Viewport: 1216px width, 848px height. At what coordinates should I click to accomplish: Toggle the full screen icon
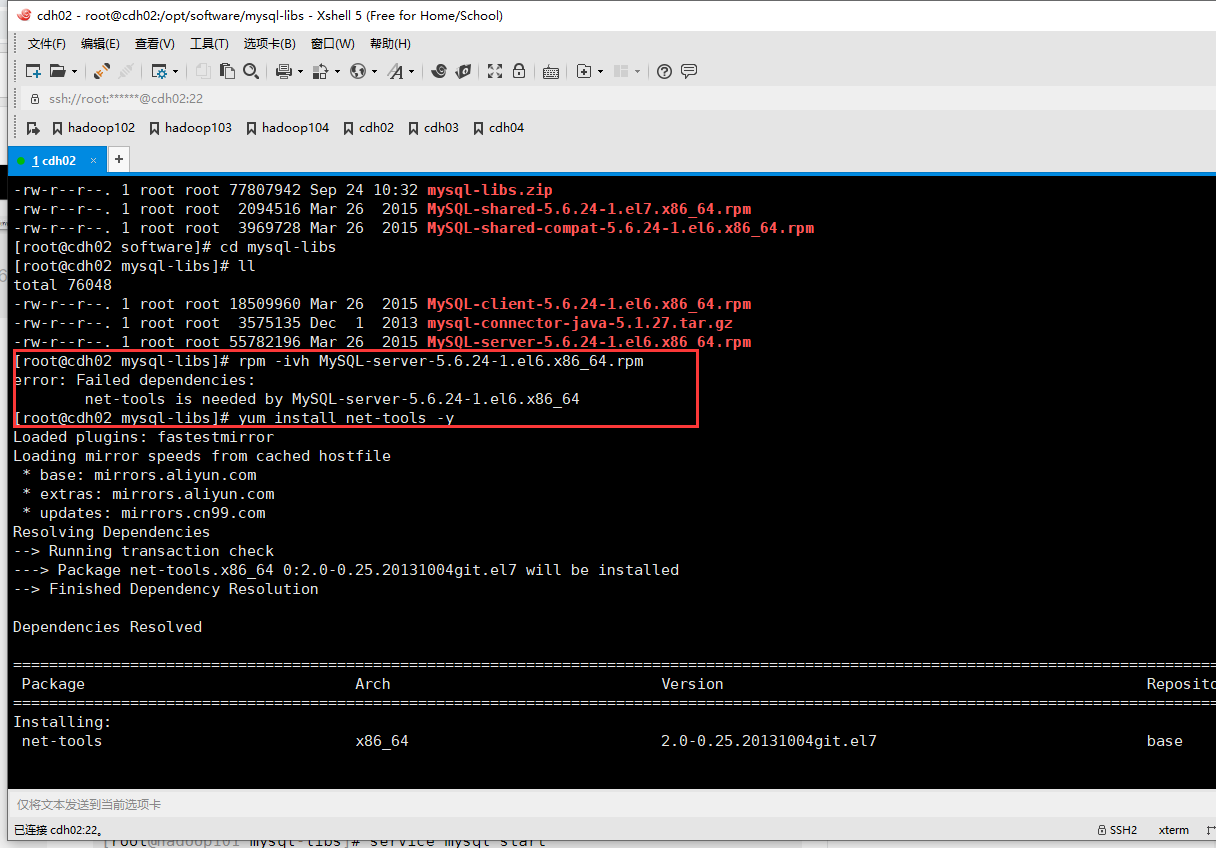coord(495,71)
